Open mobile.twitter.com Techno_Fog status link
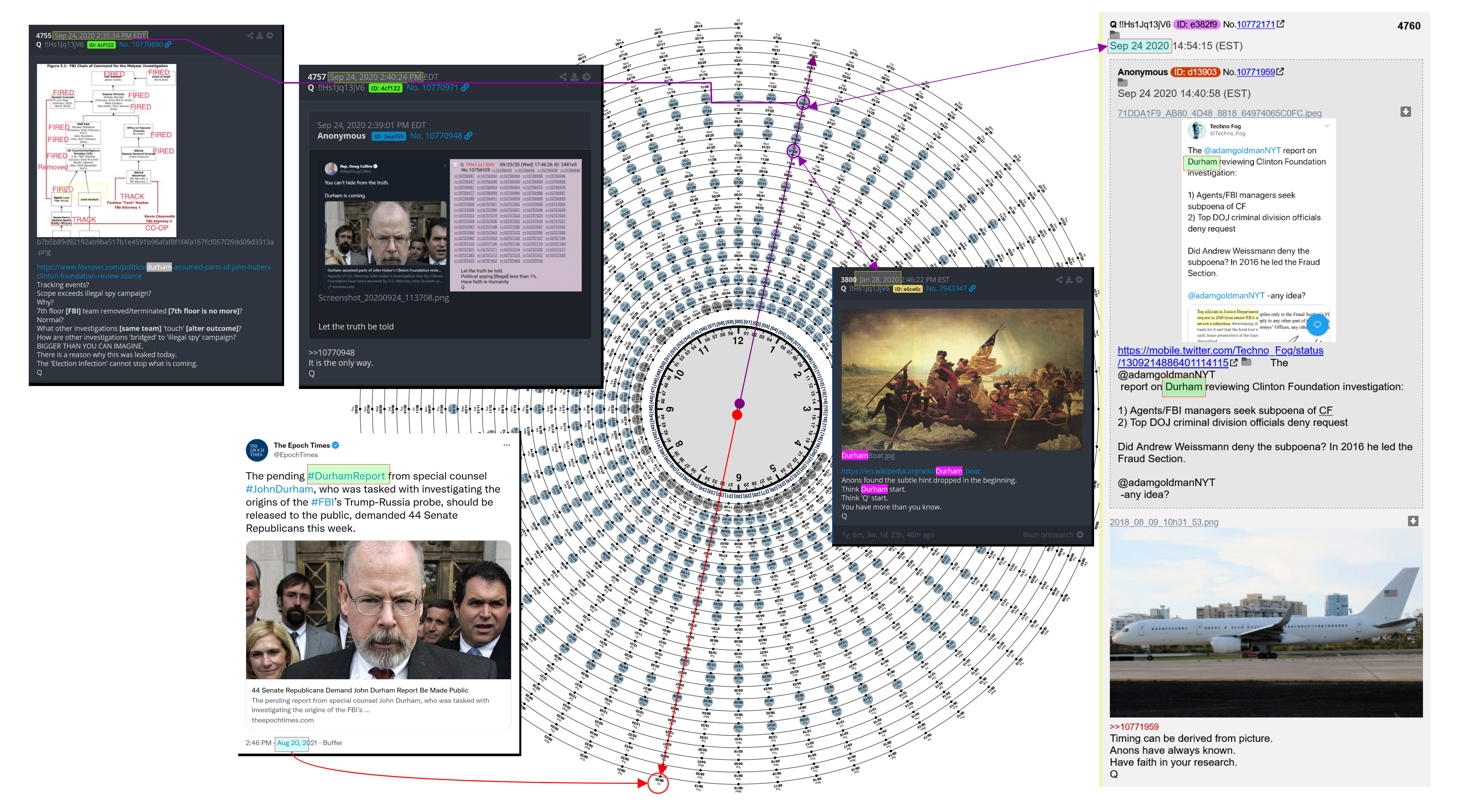 tap(1220, 356)
